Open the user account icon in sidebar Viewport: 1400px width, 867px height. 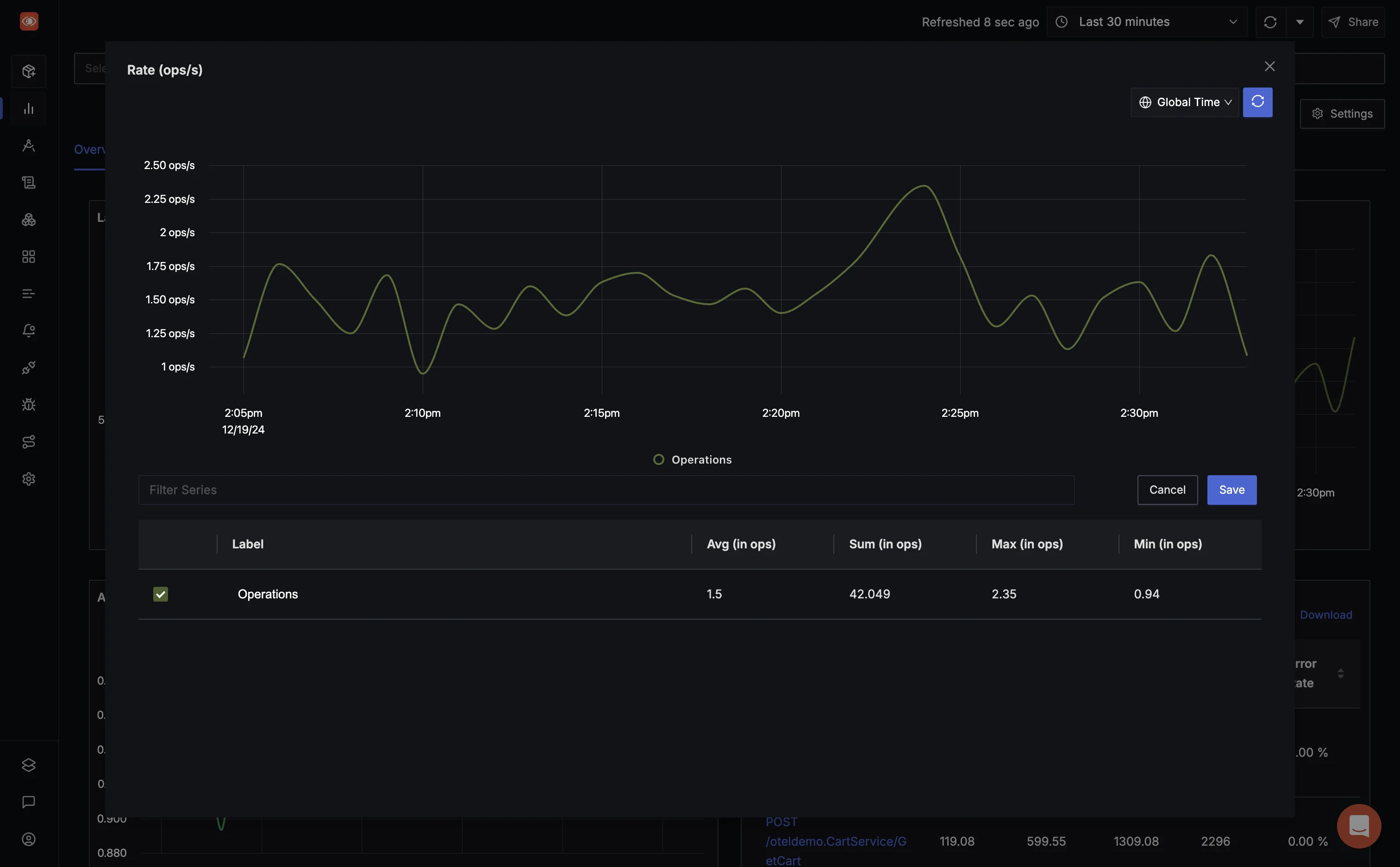click(29, 840)
